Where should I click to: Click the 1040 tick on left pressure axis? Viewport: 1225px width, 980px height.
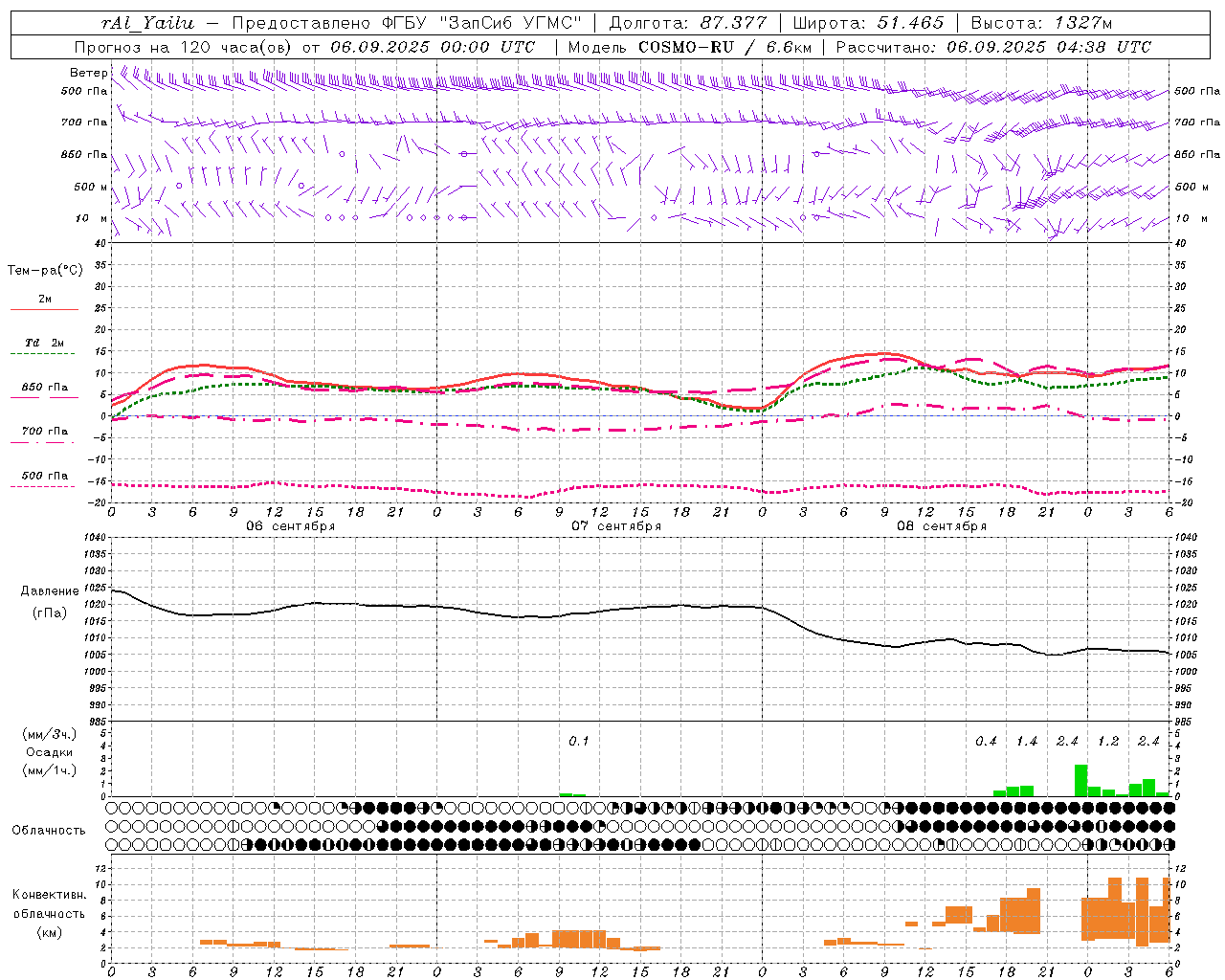pyautogui.click(x=95, y=537)
